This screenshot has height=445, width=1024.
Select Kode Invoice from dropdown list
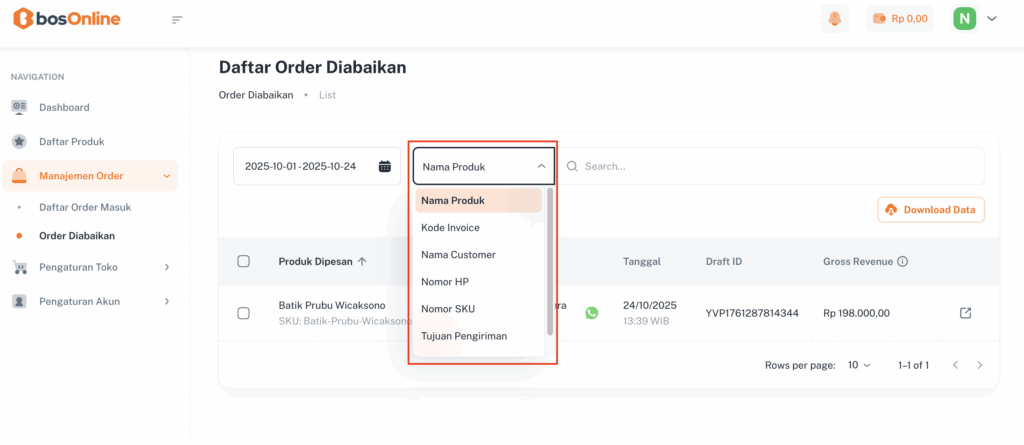click(x=450, y=228)
